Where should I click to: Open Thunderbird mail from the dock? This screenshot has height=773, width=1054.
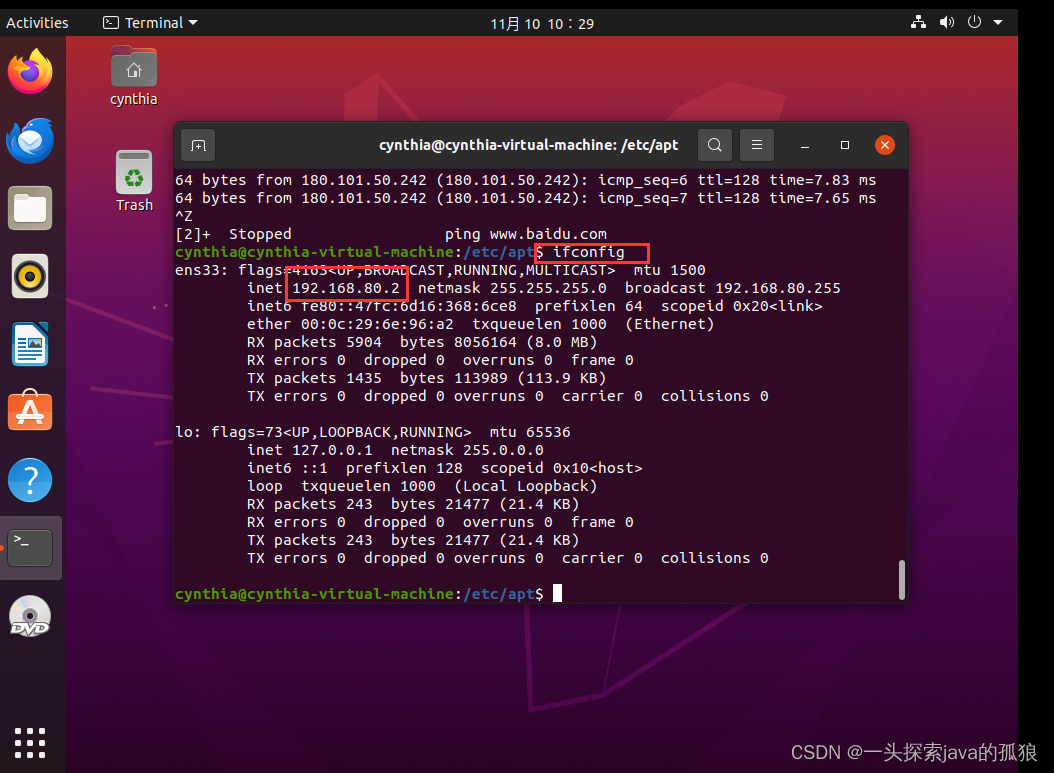pos(30,140)
